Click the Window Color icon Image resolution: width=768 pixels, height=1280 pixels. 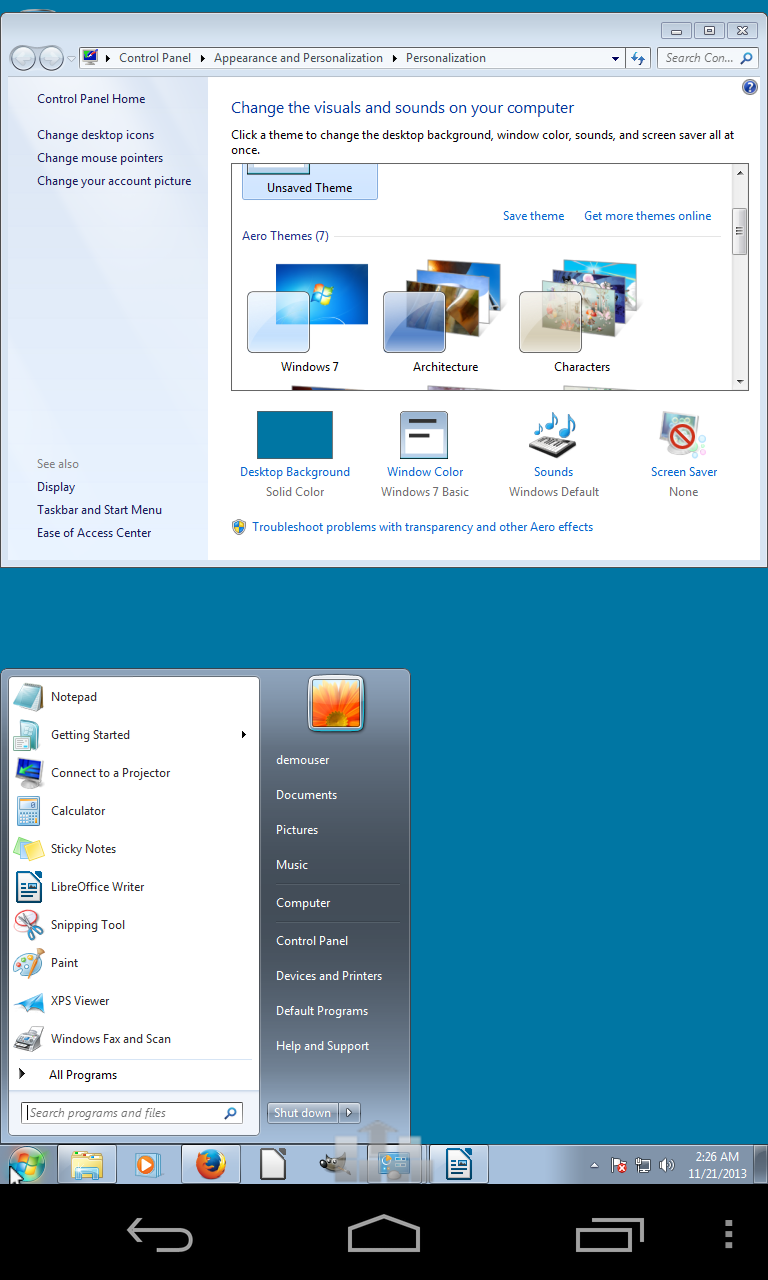click(x=424, y=436)
